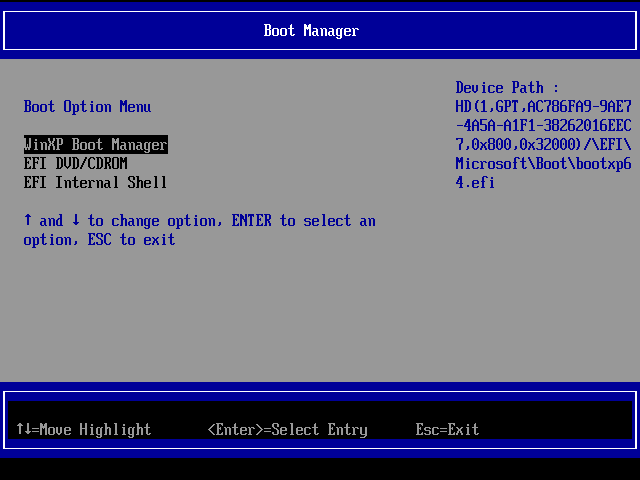Click the '7,0x800,0x32000)/\EFI\' path line
640x480 pixels.
click(543, 144)
